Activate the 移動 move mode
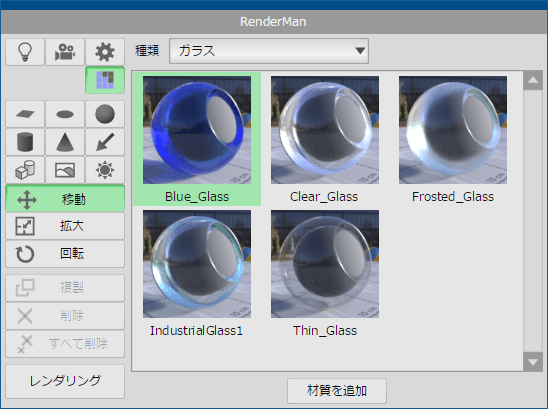 (65, 199)
